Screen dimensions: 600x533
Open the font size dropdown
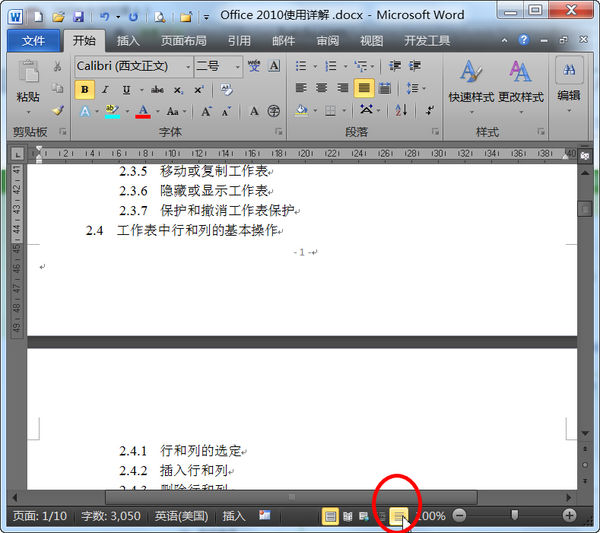click(x=238, y=67)
